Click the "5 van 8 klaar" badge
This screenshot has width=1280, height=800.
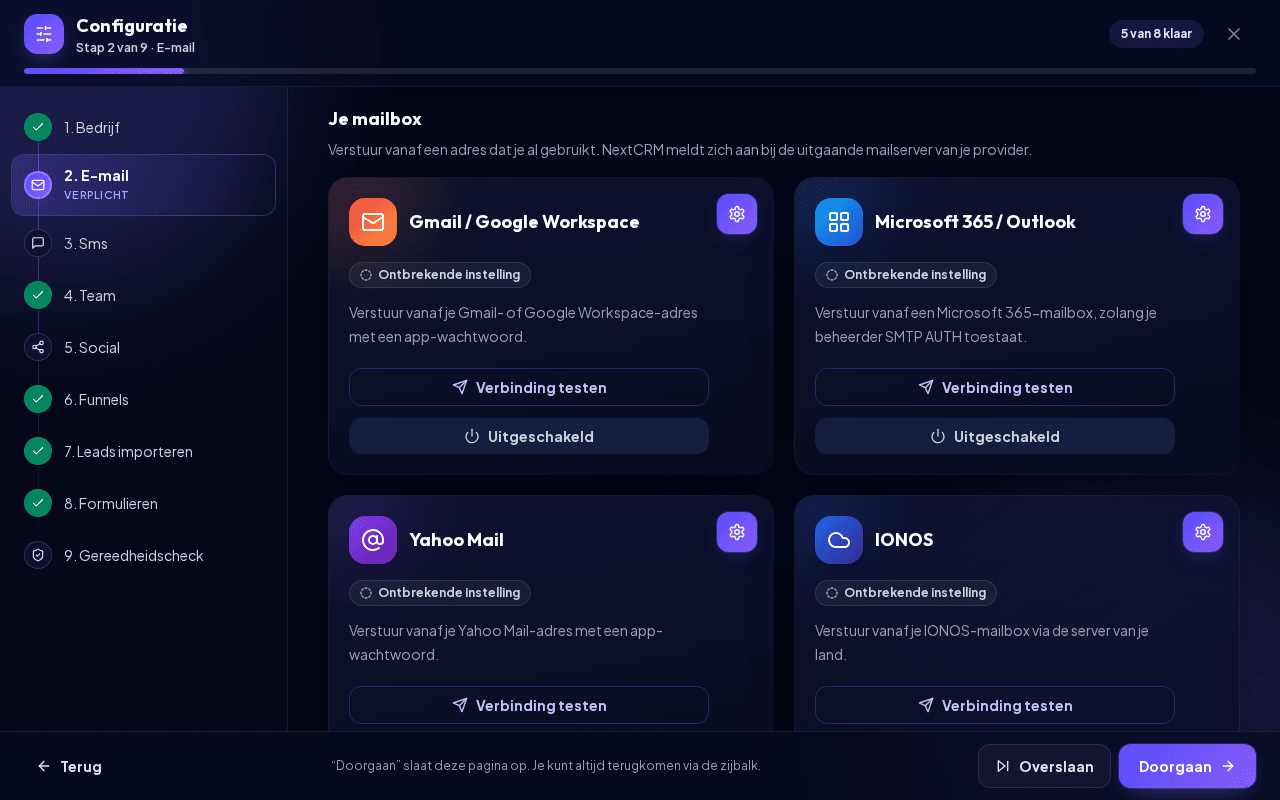coord(1156,34)
